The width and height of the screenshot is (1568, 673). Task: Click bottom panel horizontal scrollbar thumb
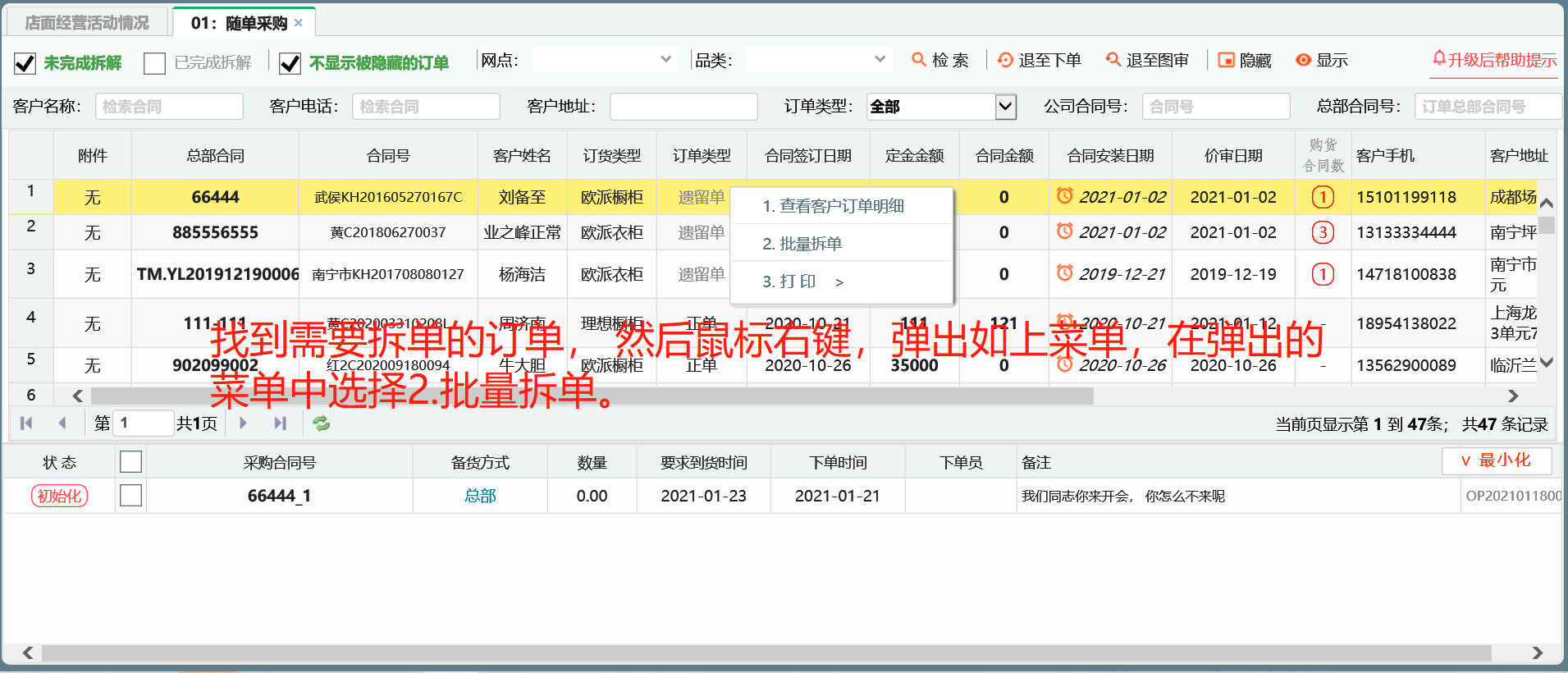(x=766, y=652)
